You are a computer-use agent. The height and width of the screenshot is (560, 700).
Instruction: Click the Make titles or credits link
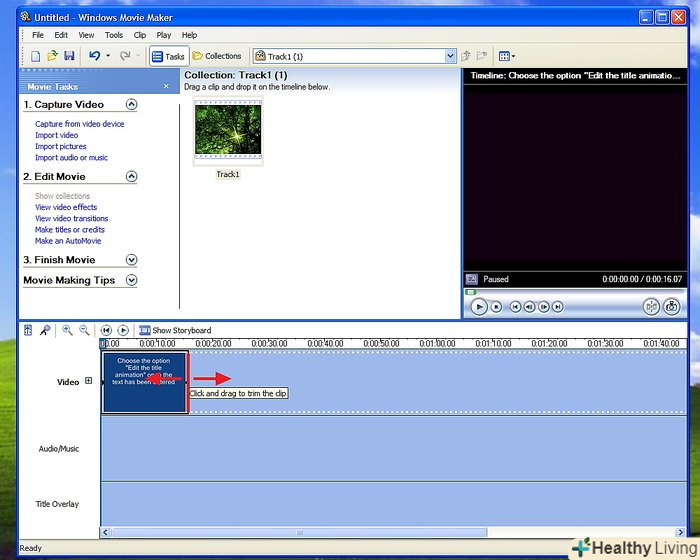(x=70, y=230)
